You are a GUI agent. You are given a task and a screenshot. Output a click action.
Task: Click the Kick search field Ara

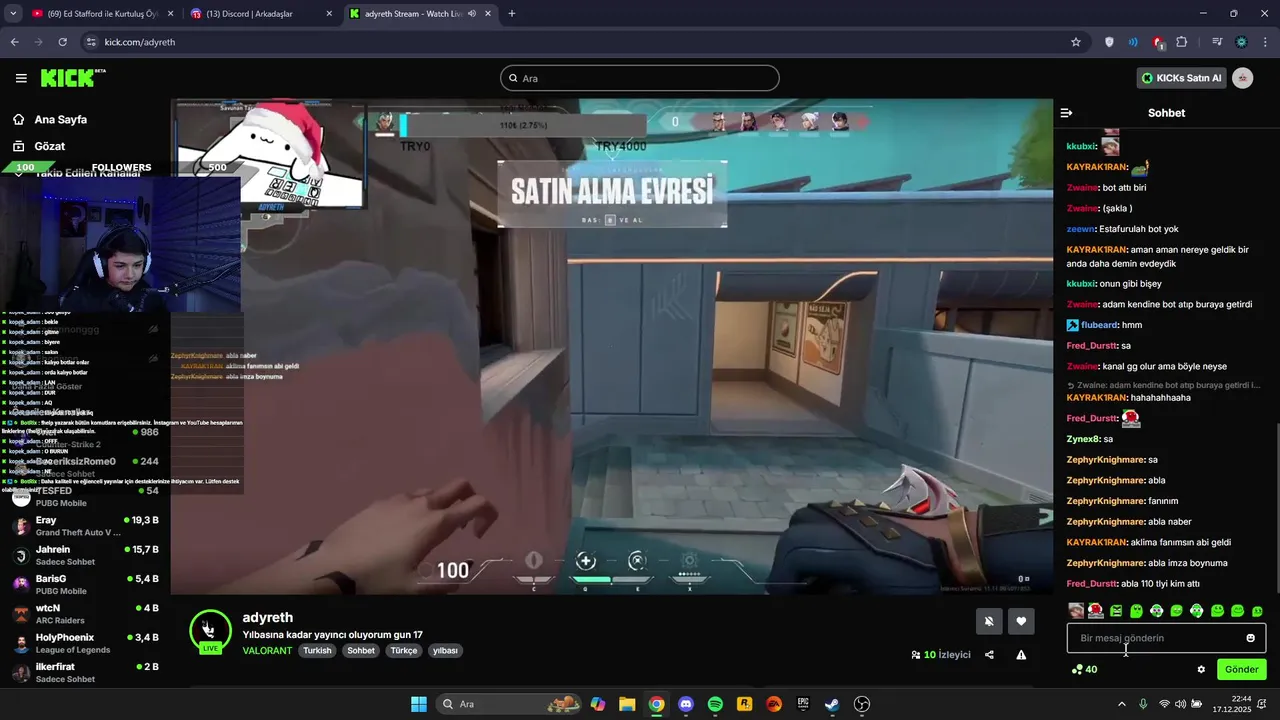640,78
